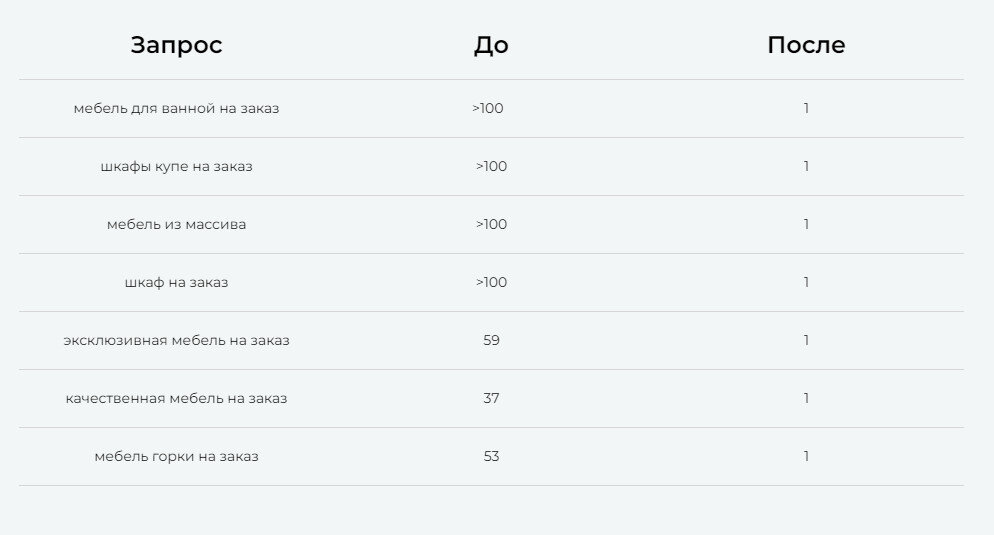This screenshot has height=535, width=994.
Task: Click ">100" in the "шкаф на заказ" row
Action: (x=491, y=282)
